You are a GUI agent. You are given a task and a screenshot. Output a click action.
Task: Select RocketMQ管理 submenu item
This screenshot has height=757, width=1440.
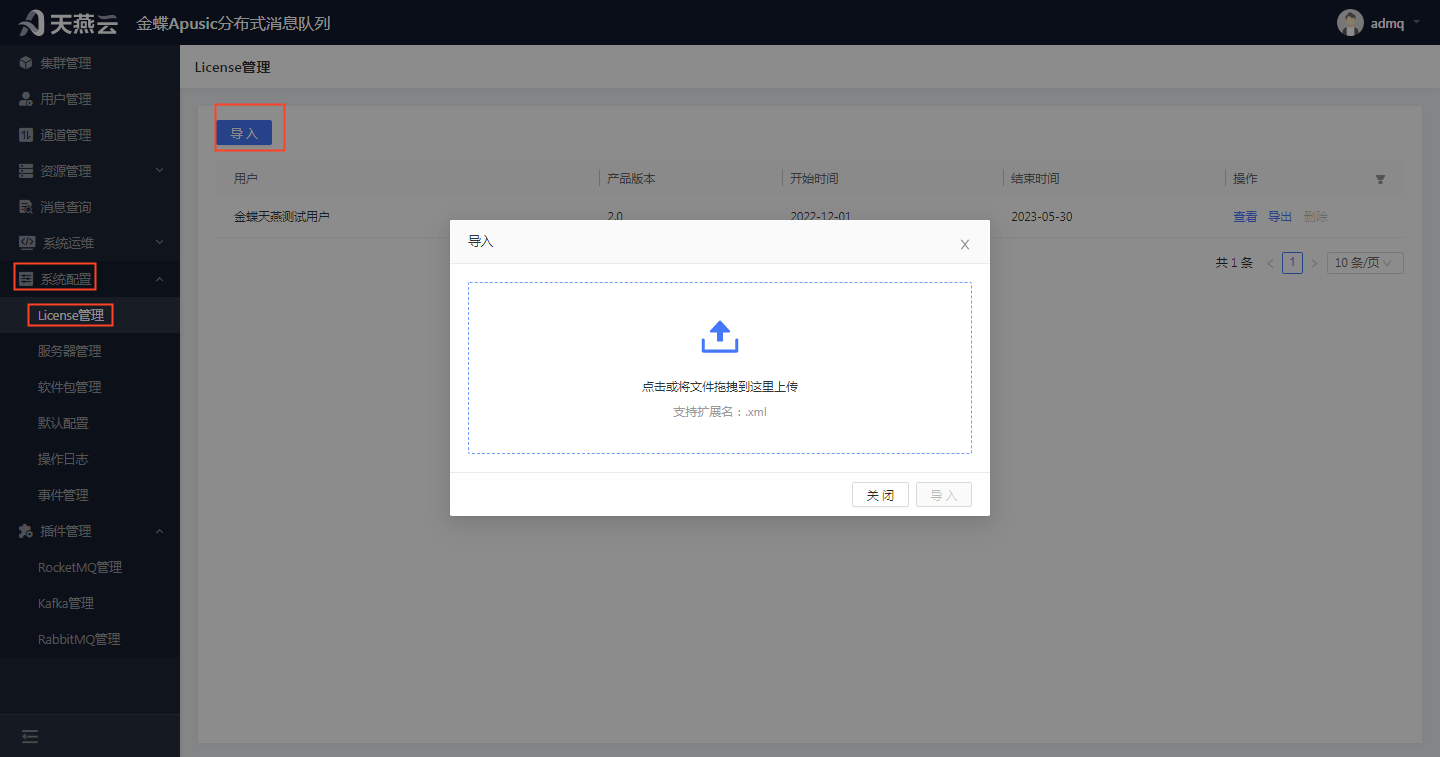point(90,567)
